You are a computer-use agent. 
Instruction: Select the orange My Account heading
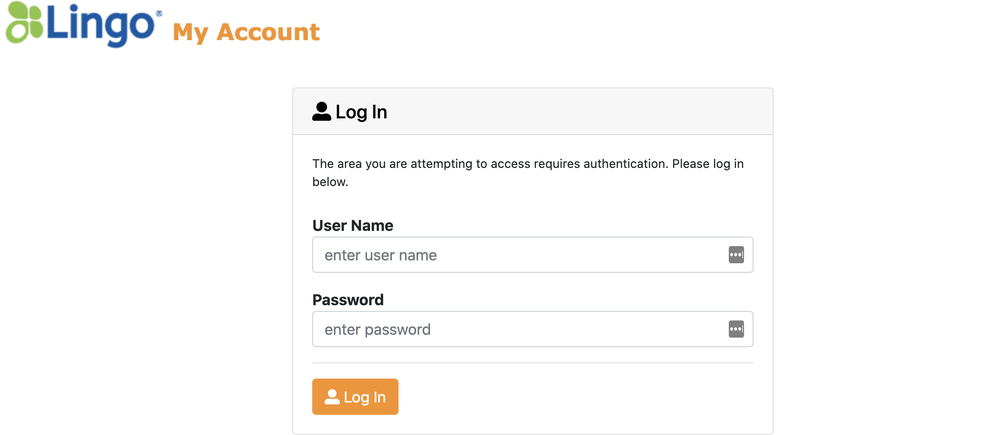point(246,32)
